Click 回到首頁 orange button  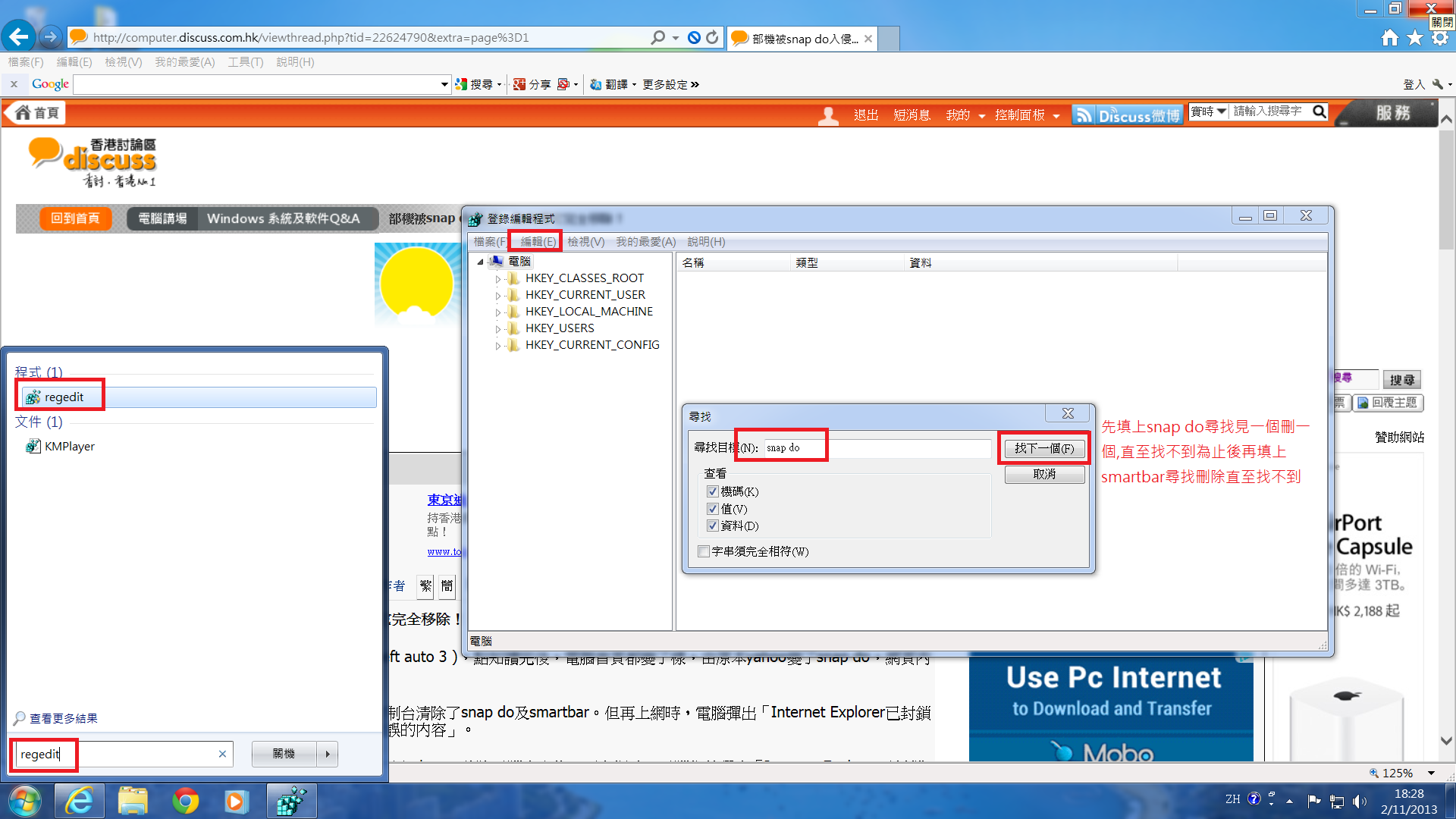click(75, 218)
